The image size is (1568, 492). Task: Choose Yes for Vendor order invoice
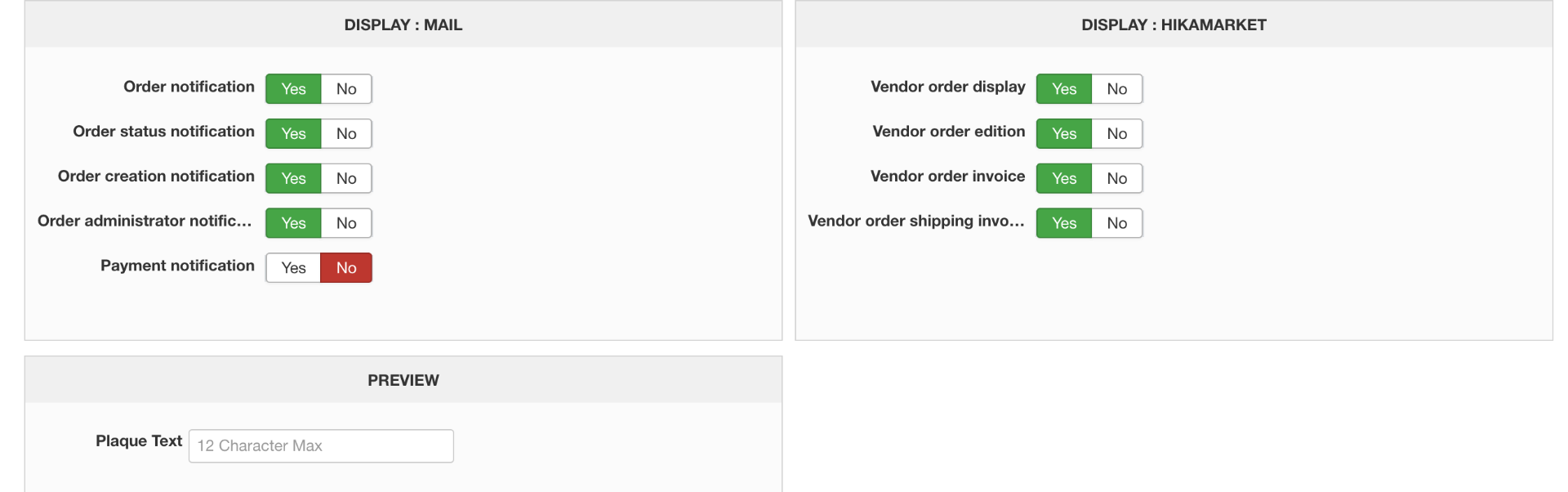1064,178
